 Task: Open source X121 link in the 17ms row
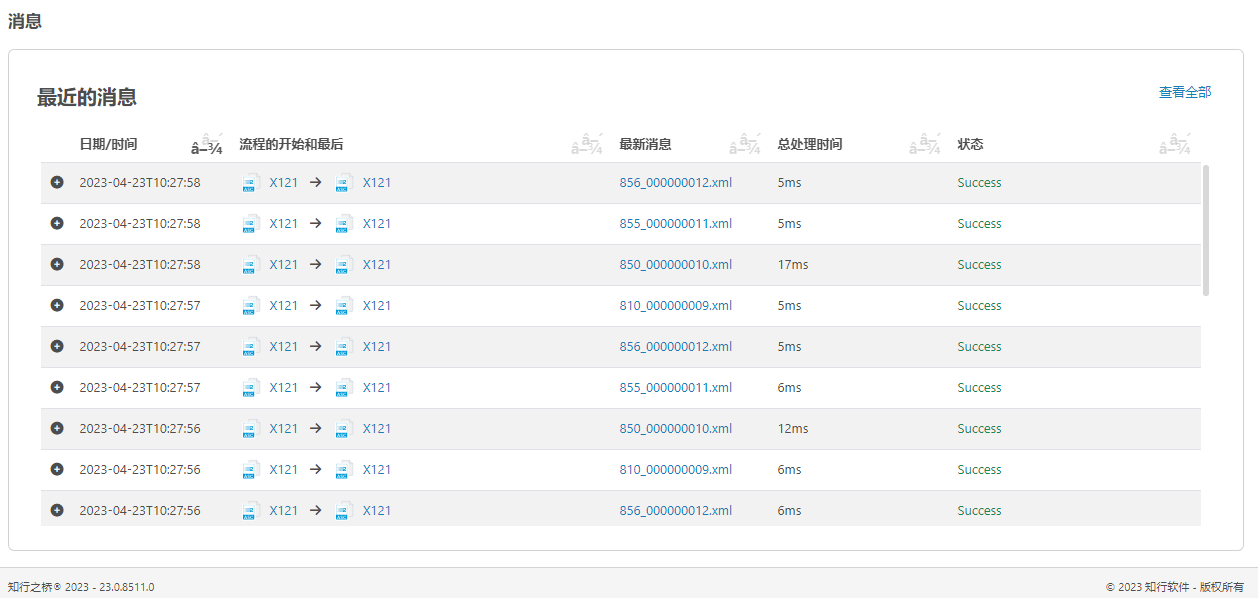pyautogui.click(x=284, y=265)
